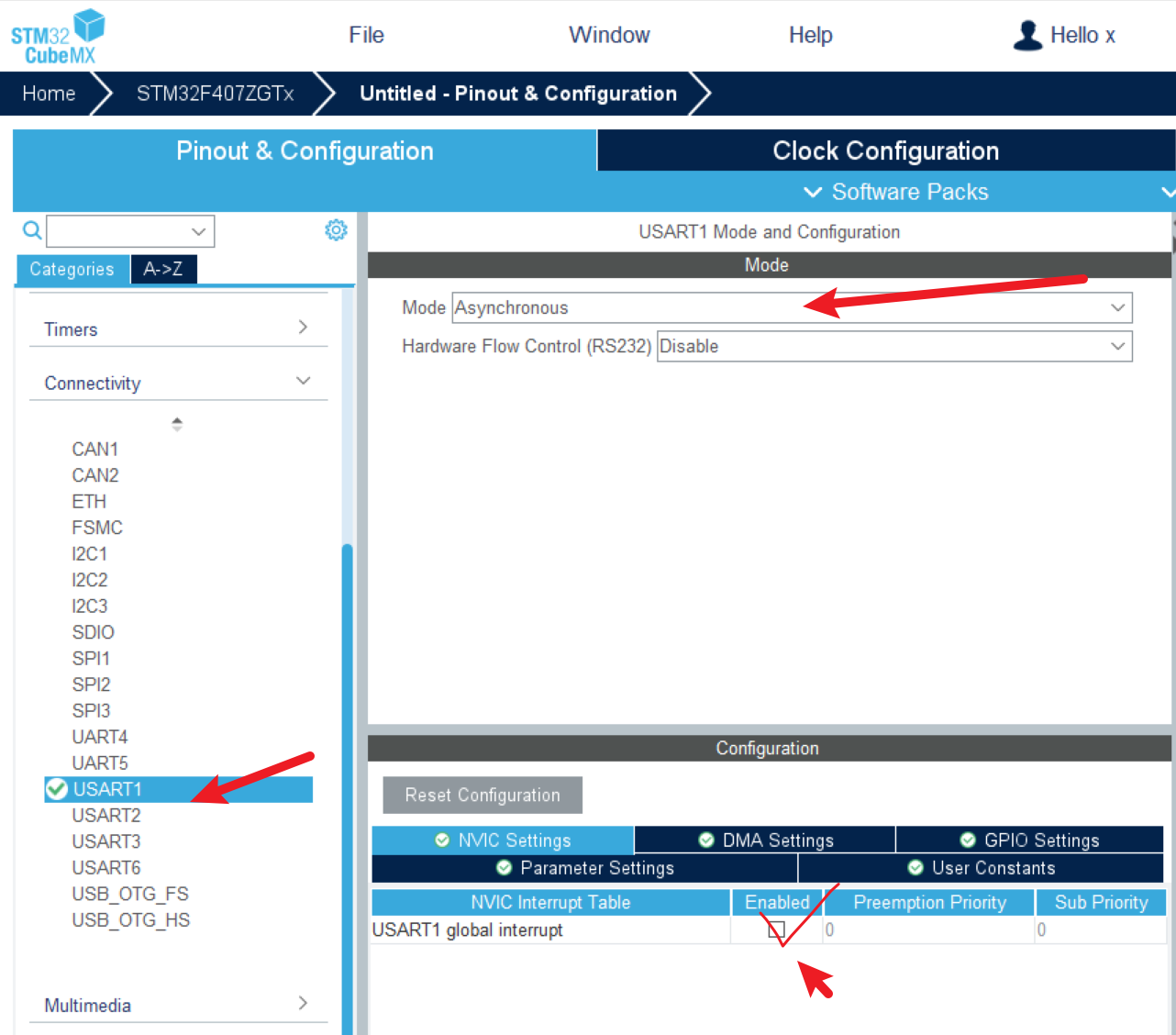Select the highlighted USART1 item
The height and width of the screenshot is (1035, 1176).
coord(179,789)
